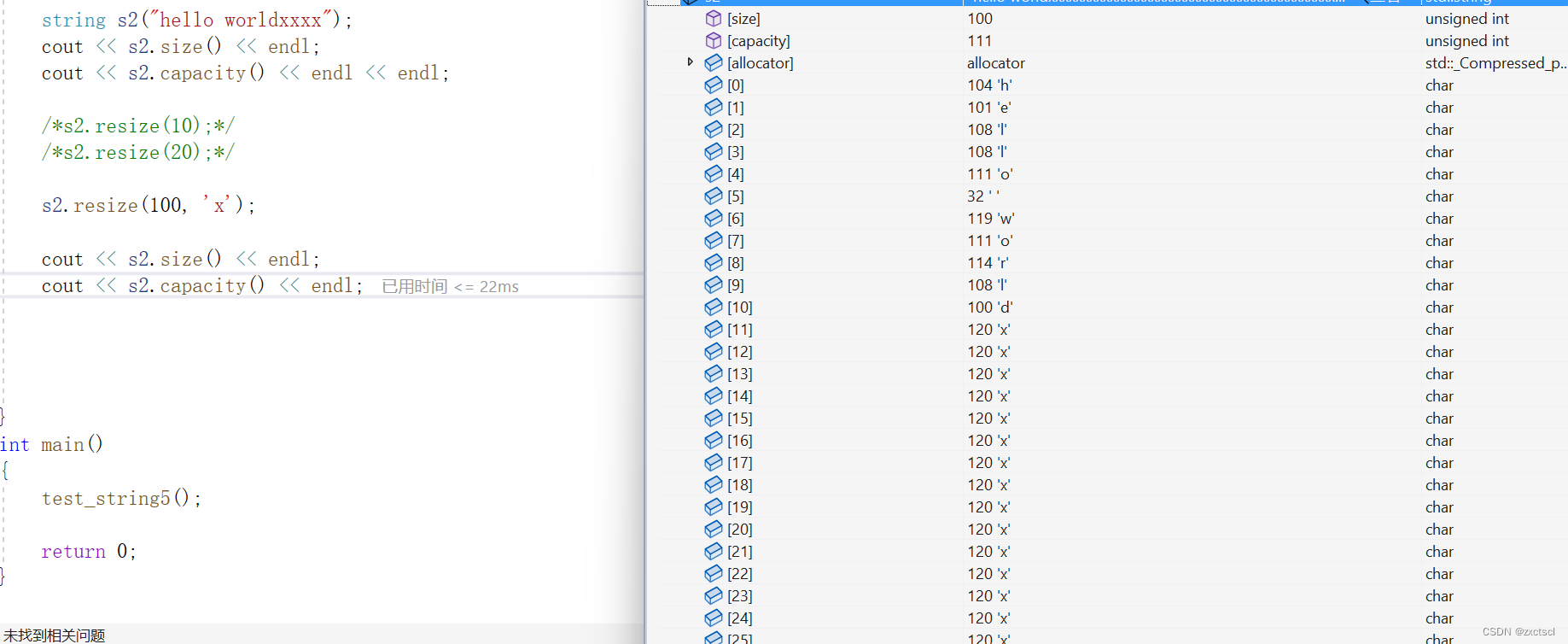Click the unsigned int type of [capacity]
This screenshot has height=644, width=1568.
1467,41
